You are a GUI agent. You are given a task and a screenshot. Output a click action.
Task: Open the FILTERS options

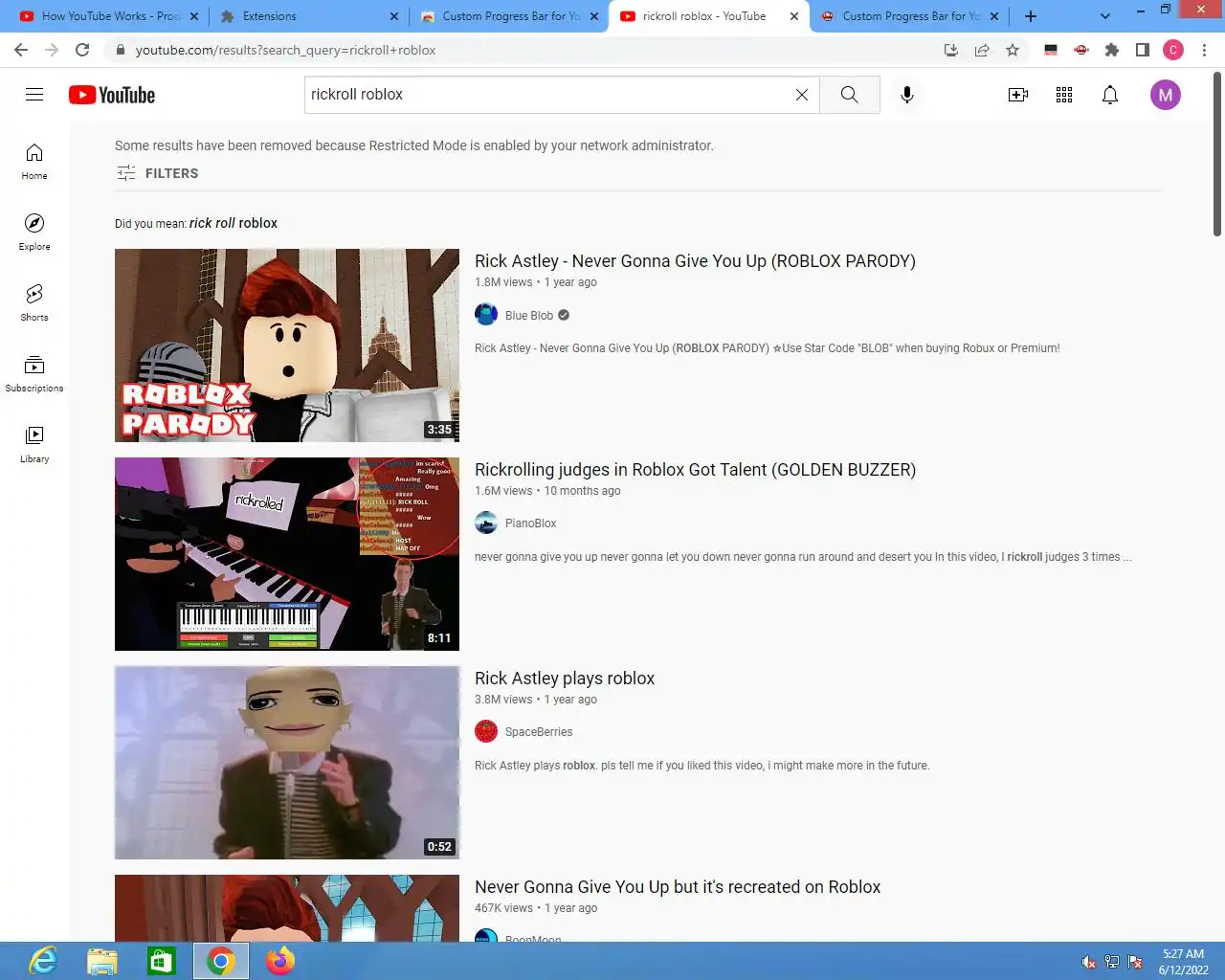[158, 173]
